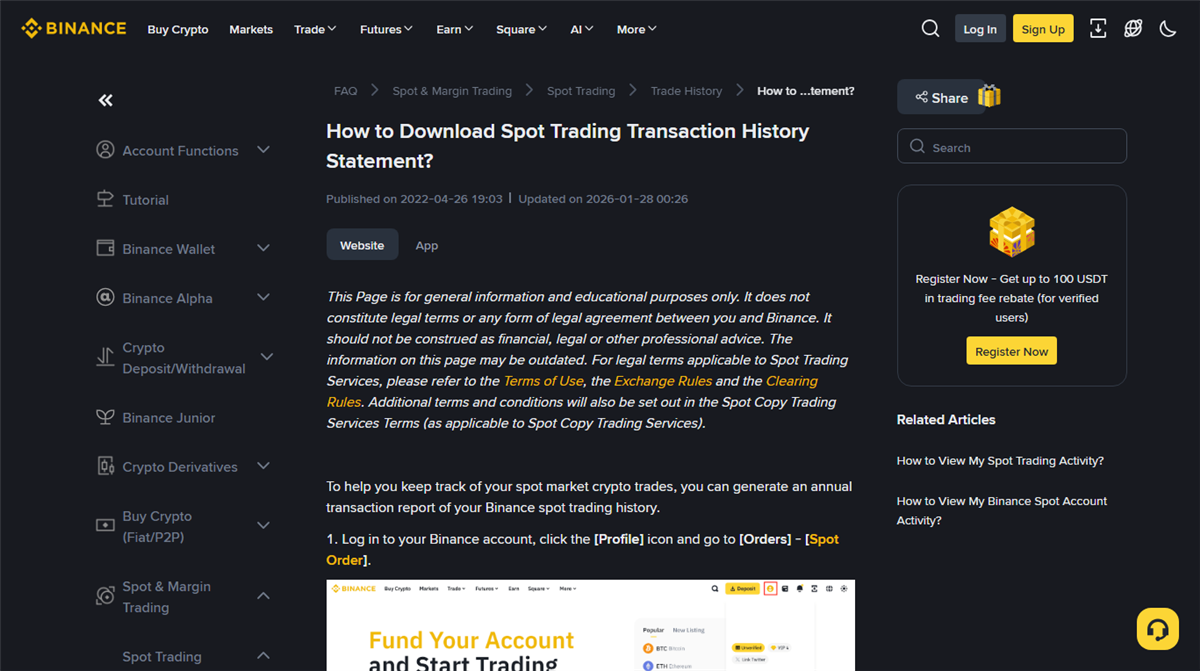Click the gift box icon near Share
The height and width of the screenshot is (671, 1200).
(x=989, y=96)
